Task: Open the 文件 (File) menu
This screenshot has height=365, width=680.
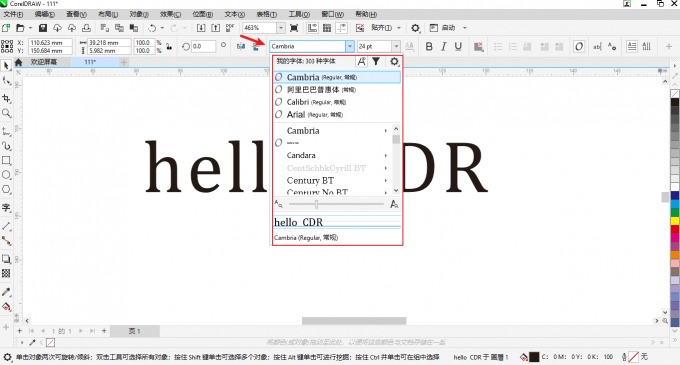Action: point(13,14)
